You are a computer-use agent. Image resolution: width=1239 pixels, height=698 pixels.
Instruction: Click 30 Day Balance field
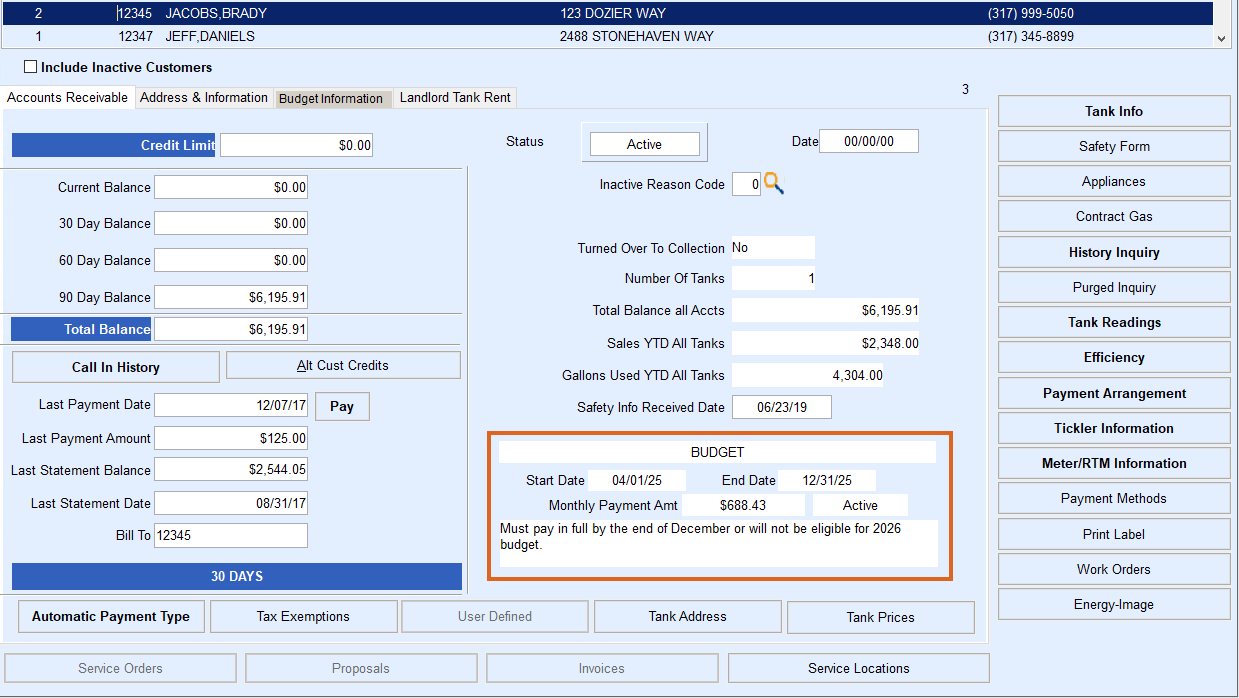tap(231, 223)
